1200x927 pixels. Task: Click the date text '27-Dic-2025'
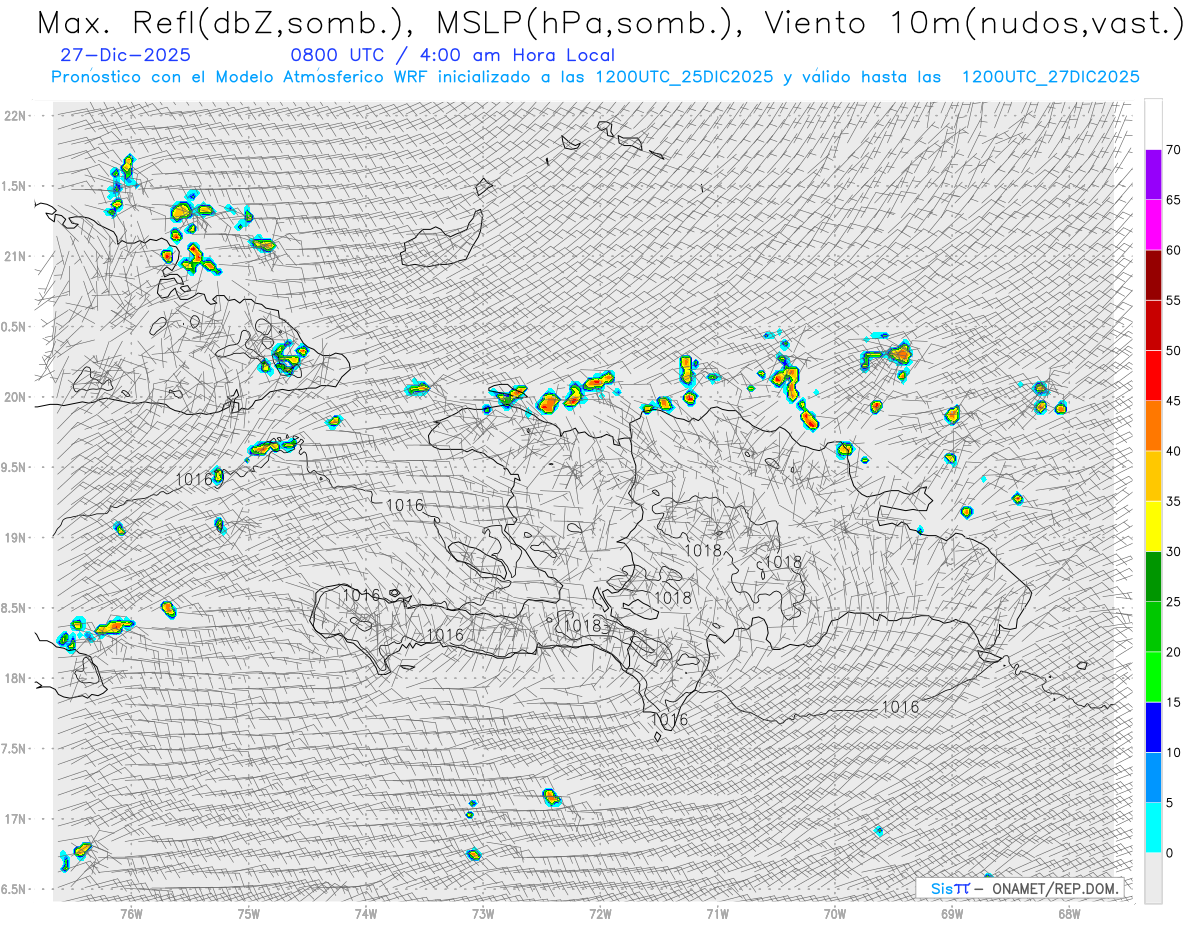point(125,55)
